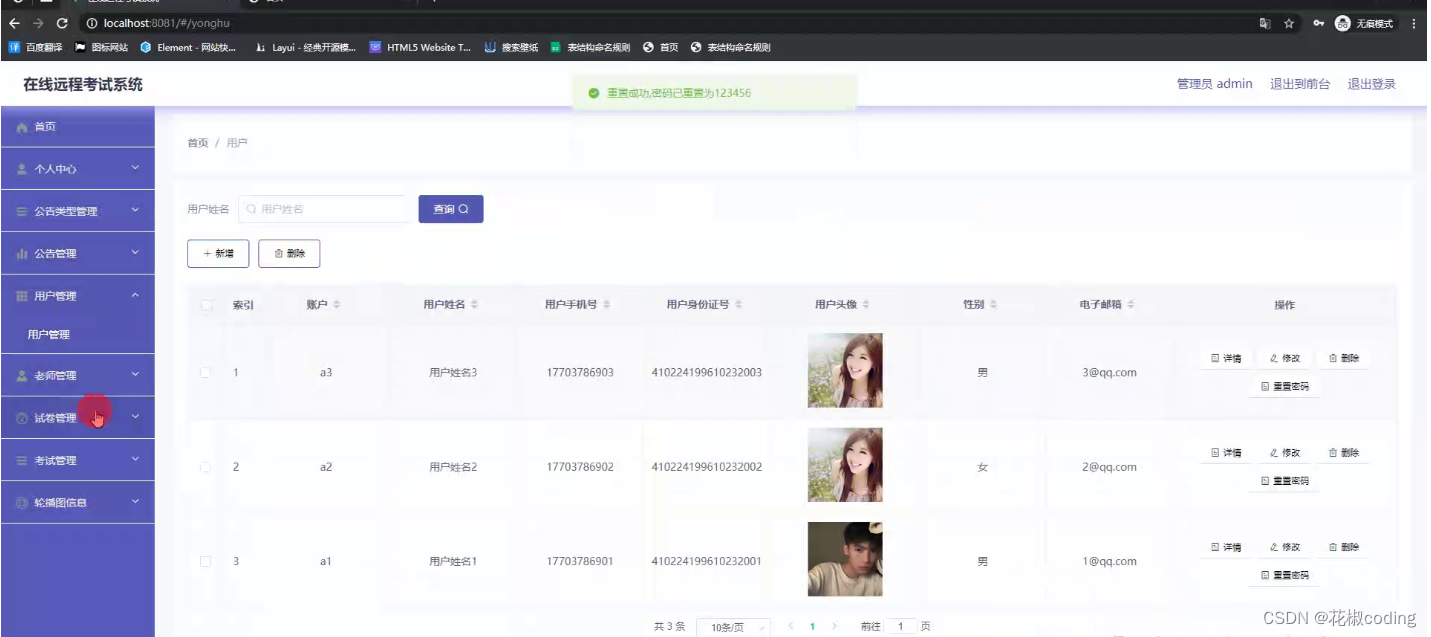Sort by the 用户身份证号 column arrows
The image size is (1431, 637).
pos(738,304)
